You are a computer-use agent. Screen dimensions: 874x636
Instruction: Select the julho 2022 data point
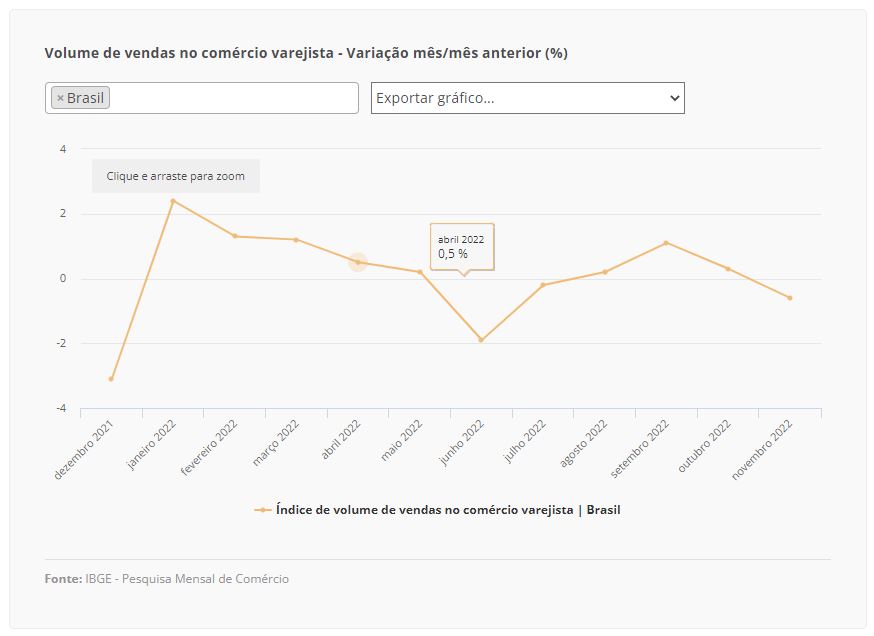[x=543, y=285]
